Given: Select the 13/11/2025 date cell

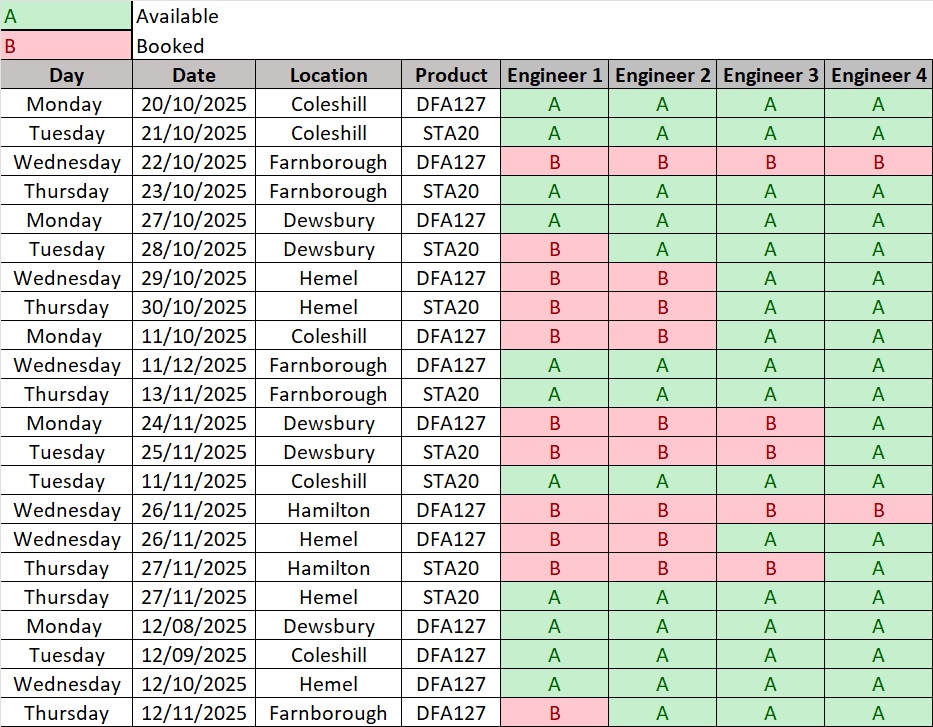Looking at the screenshot, I should click(193, 394).
